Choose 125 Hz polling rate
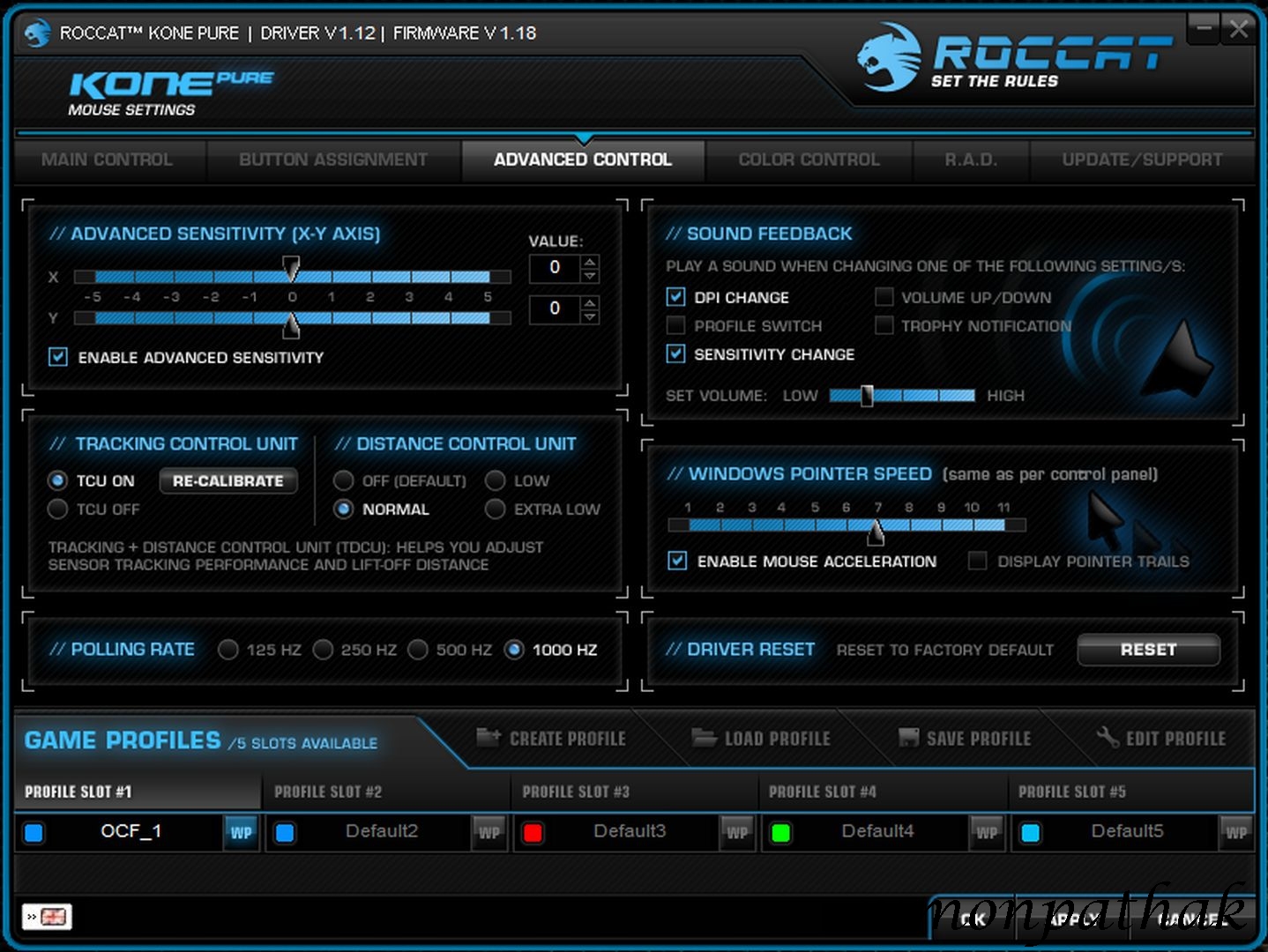Image resolution: width=1268 pixels, height=952 pixels. pyautogui.click(x=227, y=650)
